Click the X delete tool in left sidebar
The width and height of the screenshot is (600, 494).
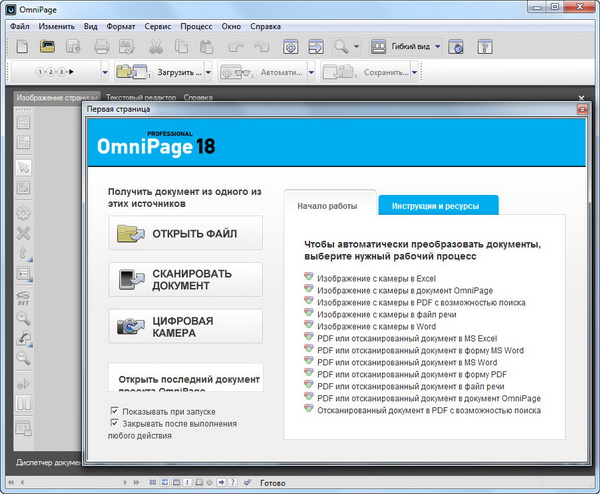tap(23, 234)
